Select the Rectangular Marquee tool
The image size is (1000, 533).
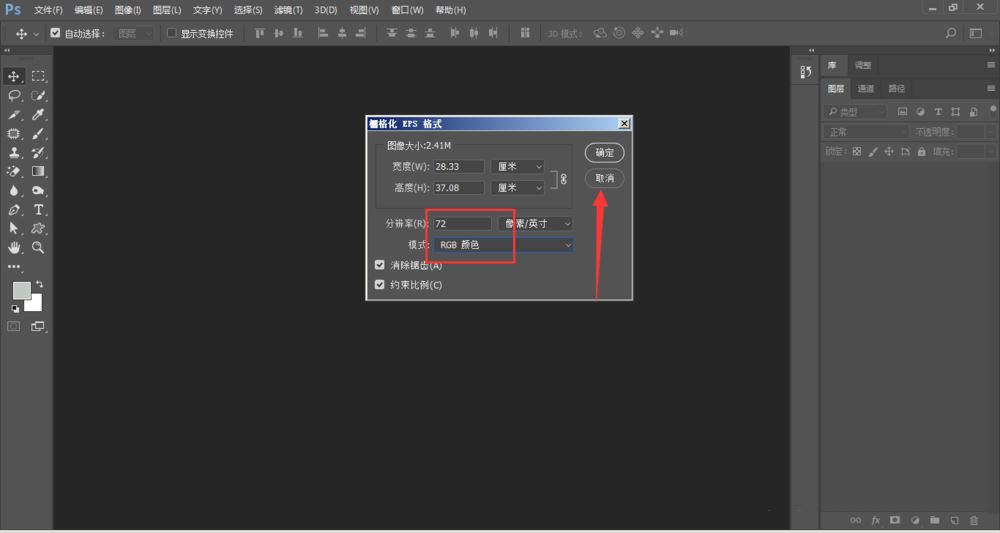coord(38,77)
